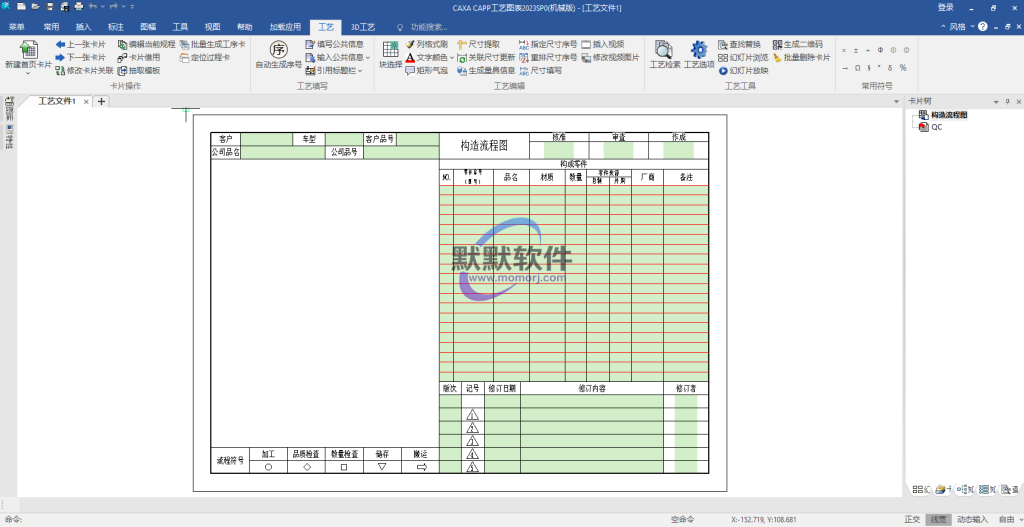Click the 自动生成序号 auto-numbering icon
Screen dimensions: 1024x527
point(278,50)
